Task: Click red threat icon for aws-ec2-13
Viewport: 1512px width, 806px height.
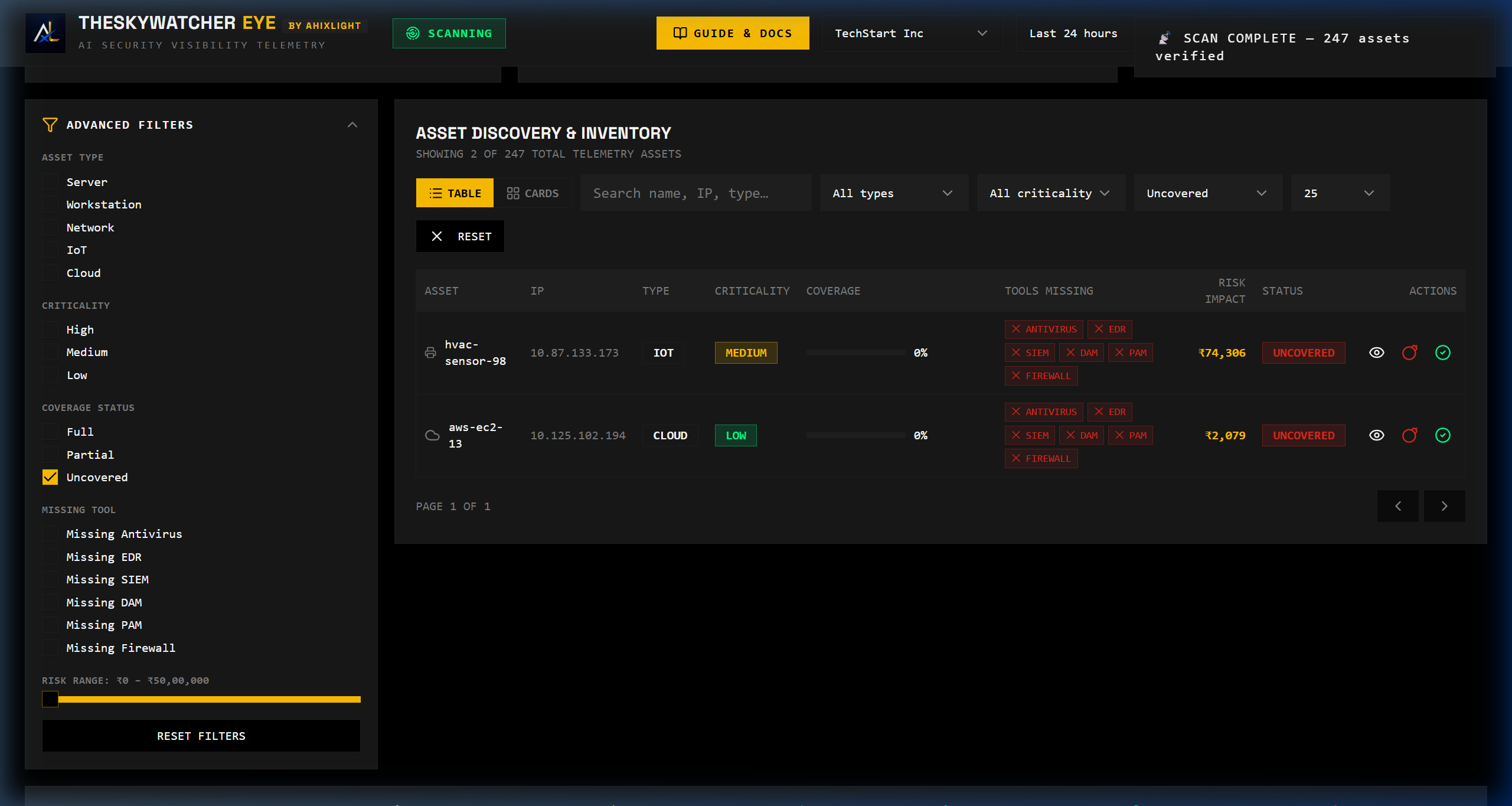Action: [1410, 435]
